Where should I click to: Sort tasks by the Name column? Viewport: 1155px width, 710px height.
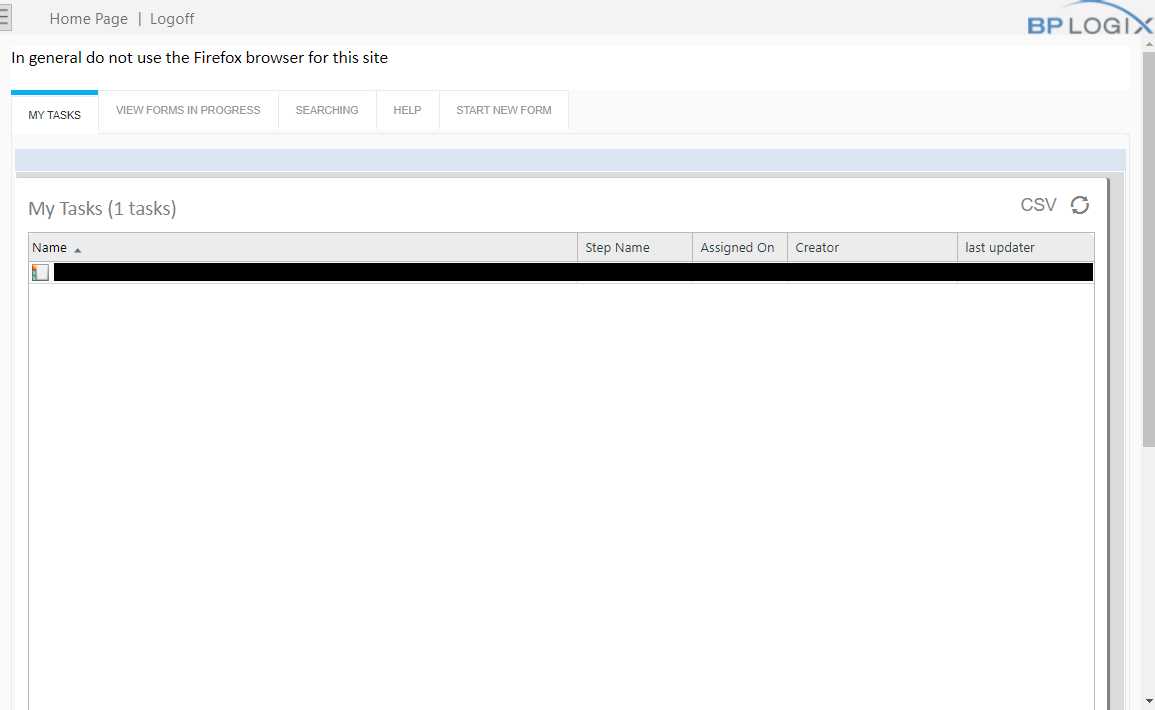point(50,248)
